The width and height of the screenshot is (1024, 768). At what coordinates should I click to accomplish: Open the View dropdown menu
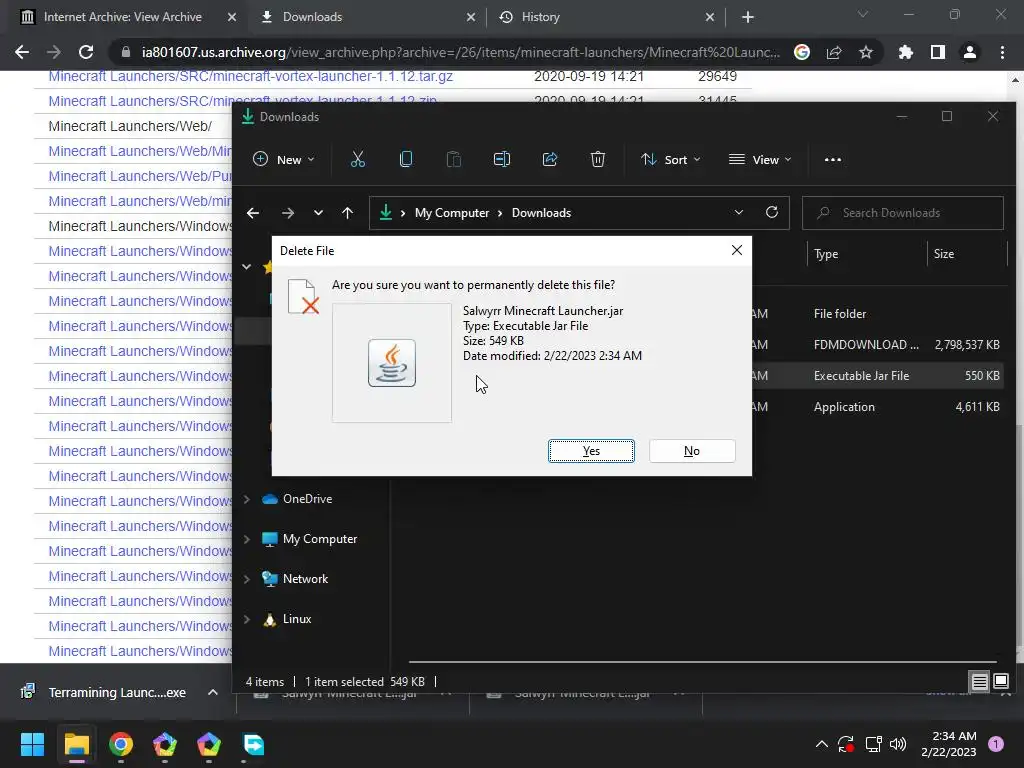pos(760,159)
